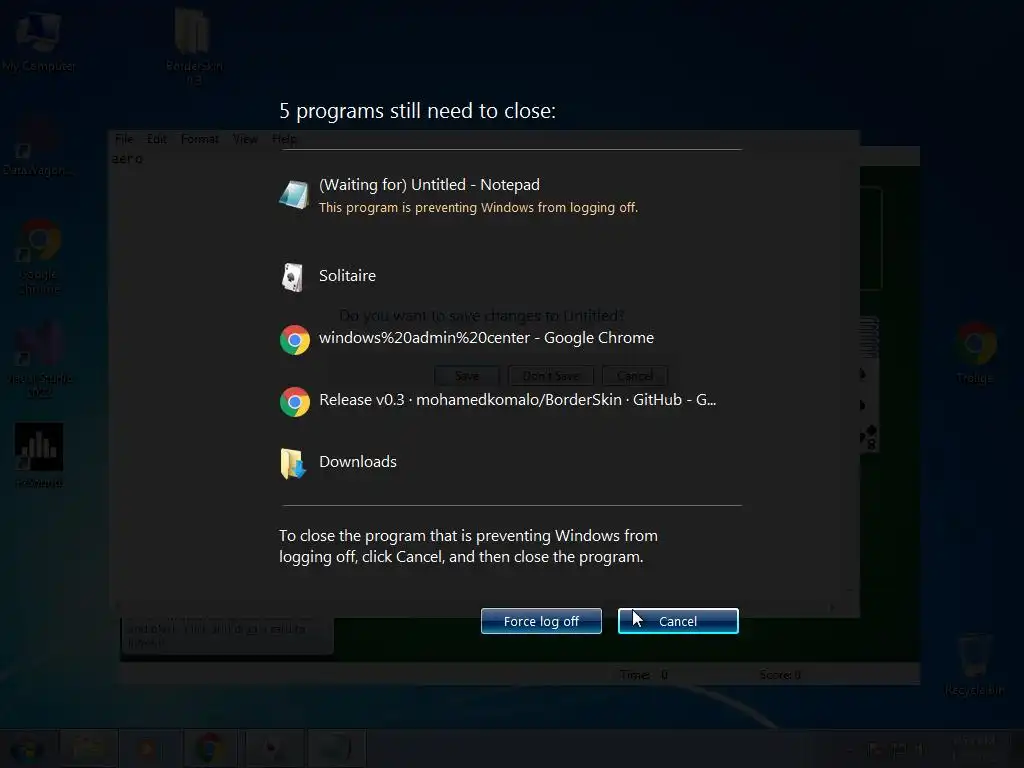Screen dimensions: 1024x768
Task: Click the Start orb on taskbar
Action: coord(26,749)
